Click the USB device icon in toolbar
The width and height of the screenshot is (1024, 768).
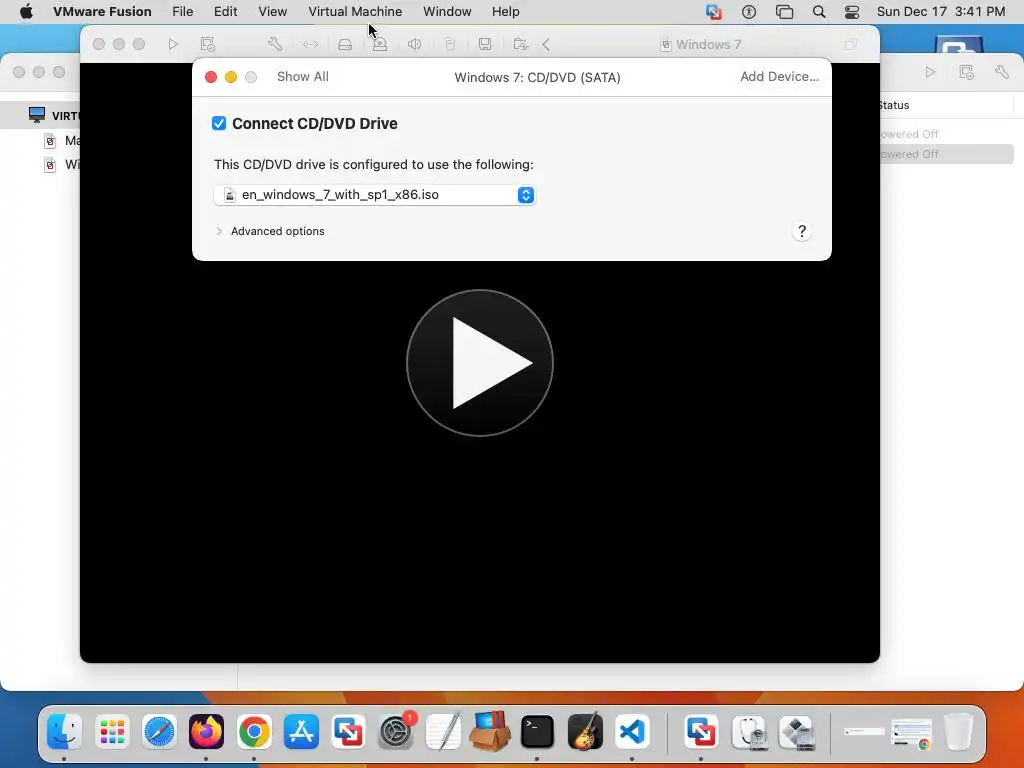[450, 44]
